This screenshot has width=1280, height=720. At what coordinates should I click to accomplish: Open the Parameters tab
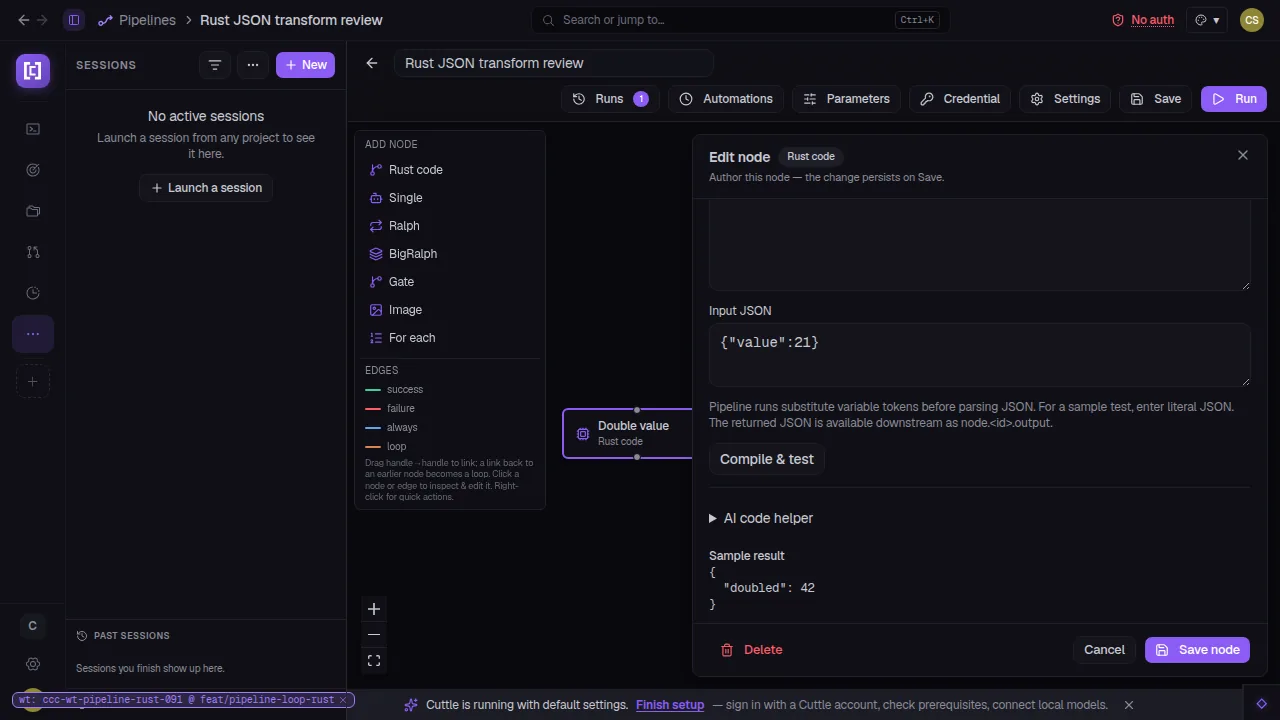[x=847, y=99]
